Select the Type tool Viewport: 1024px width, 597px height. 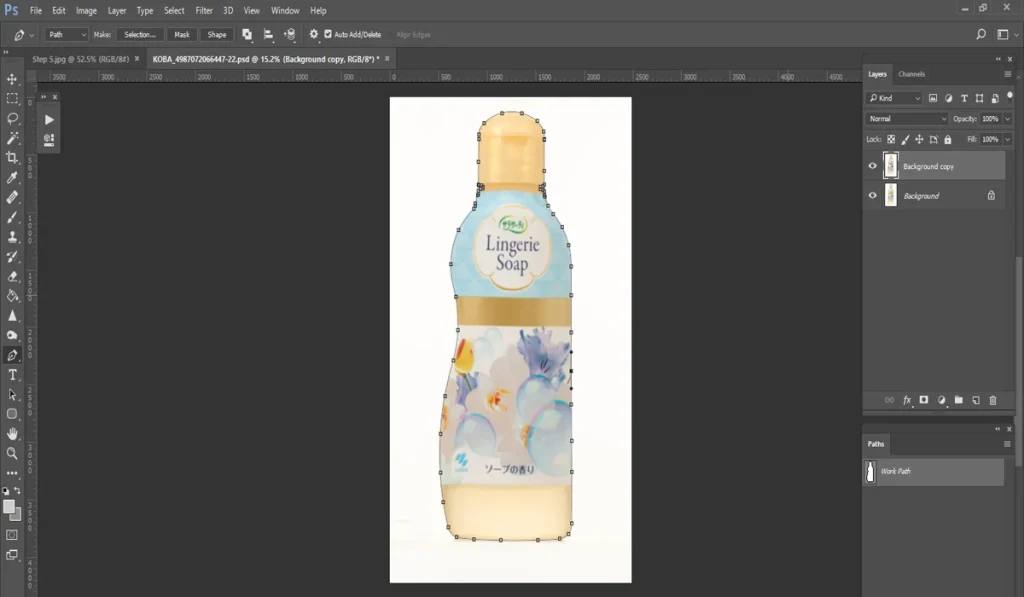(x=12, y=375)
